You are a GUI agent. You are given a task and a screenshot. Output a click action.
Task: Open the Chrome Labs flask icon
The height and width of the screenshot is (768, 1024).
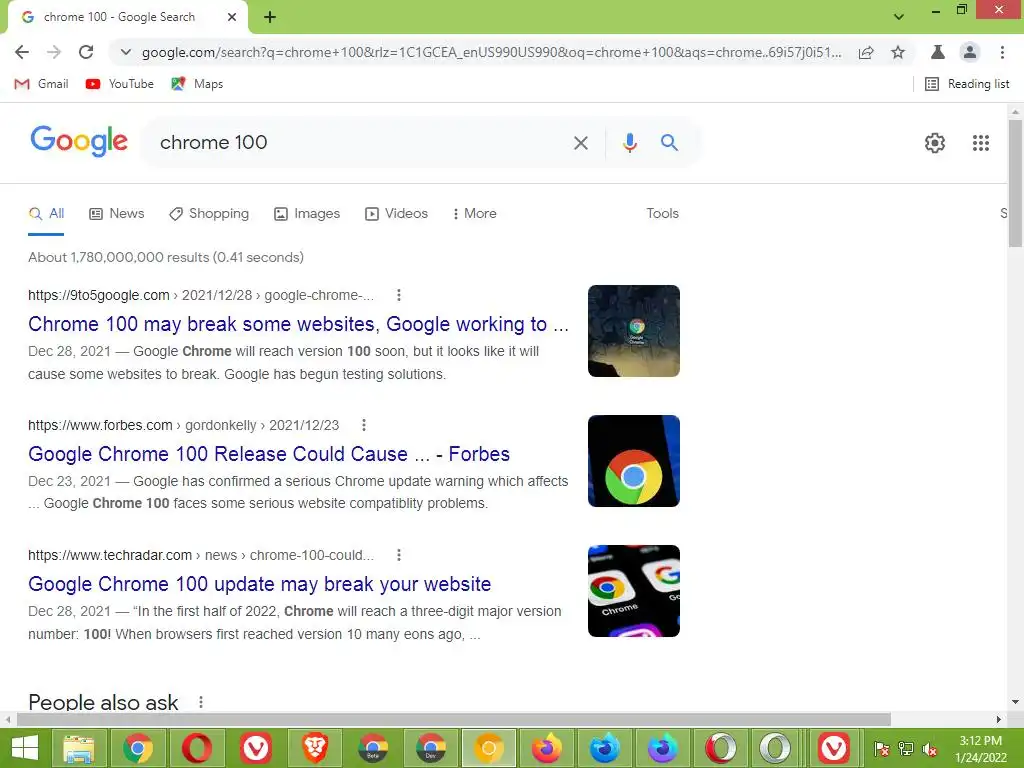[x=938, y=52]
